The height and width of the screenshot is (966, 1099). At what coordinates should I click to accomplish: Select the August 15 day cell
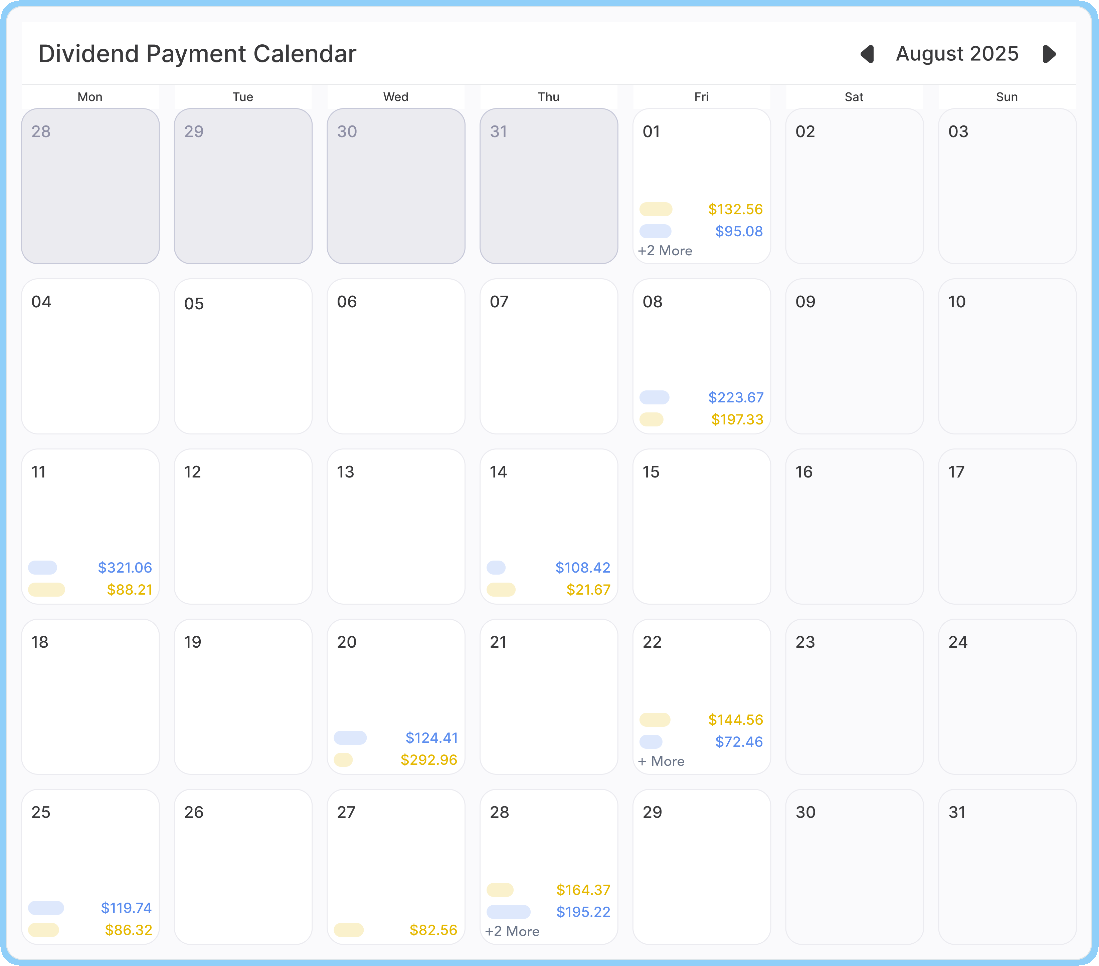coord(702,526)
